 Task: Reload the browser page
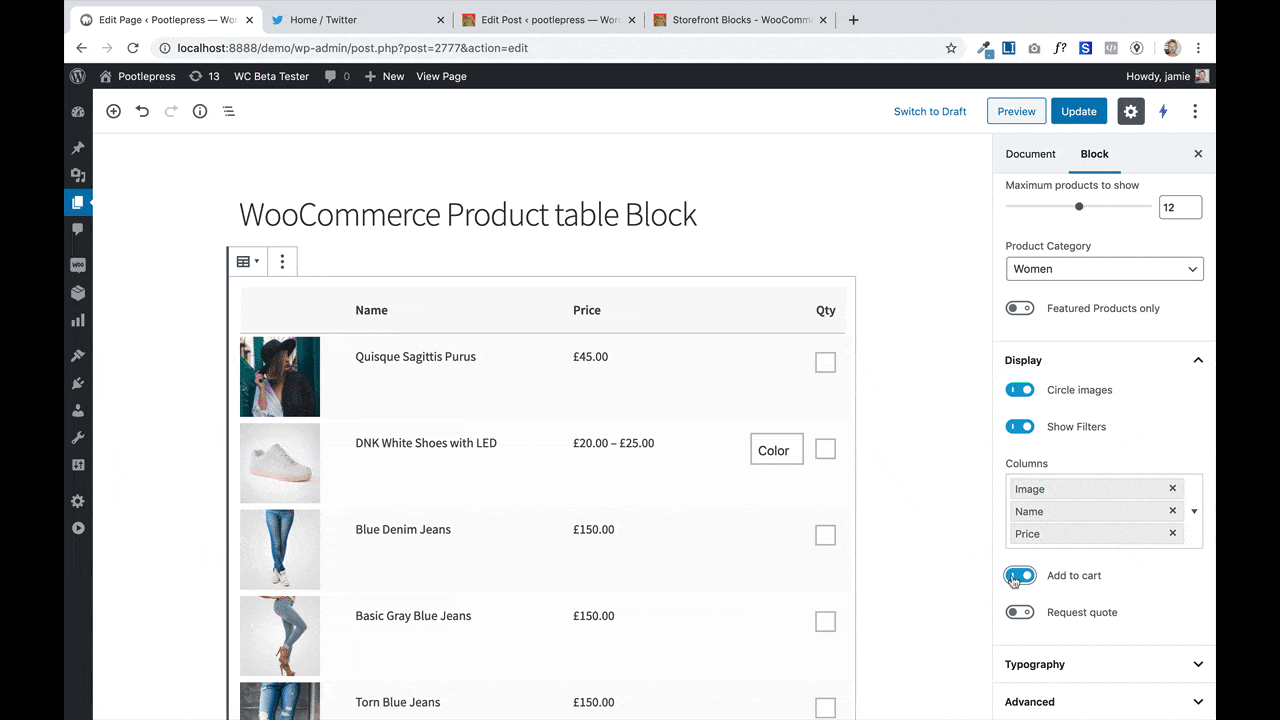[x=134, y=48]
